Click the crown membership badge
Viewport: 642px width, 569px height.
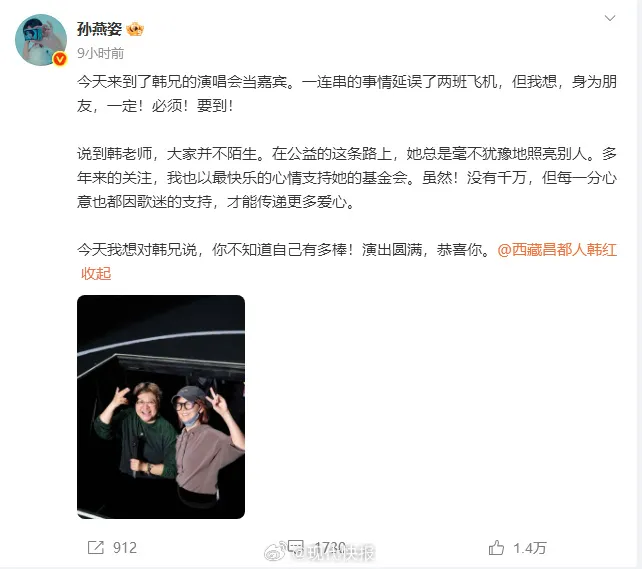[x=135, y=29]
